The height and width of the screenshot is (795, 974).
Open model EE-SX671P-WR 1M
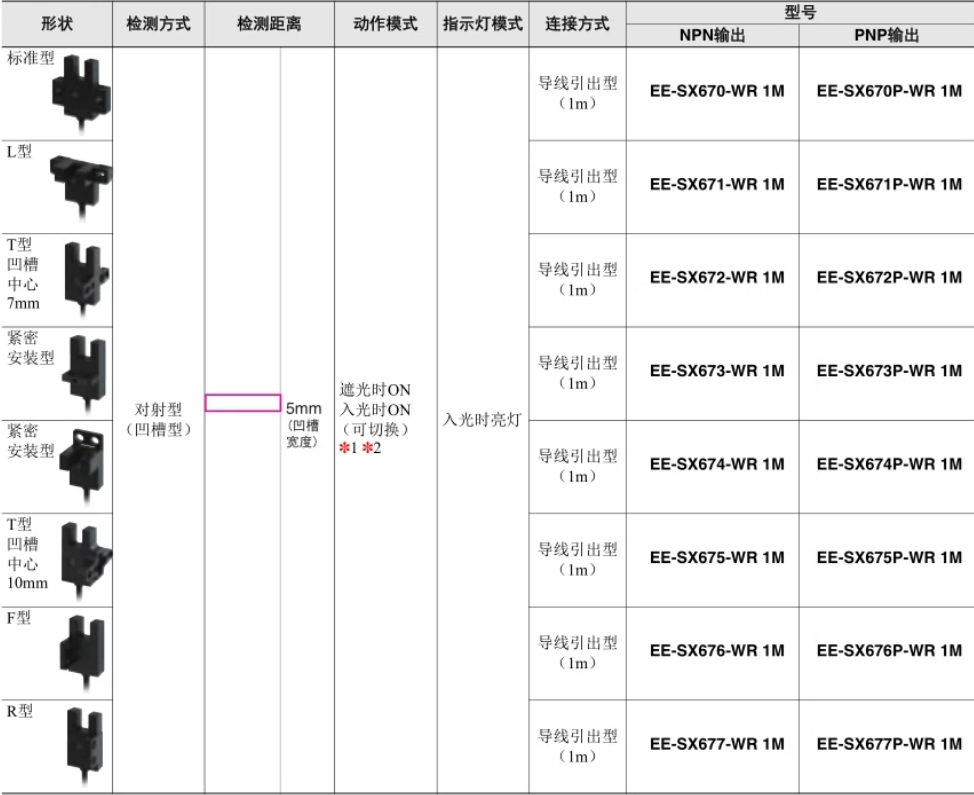[888, 184]
